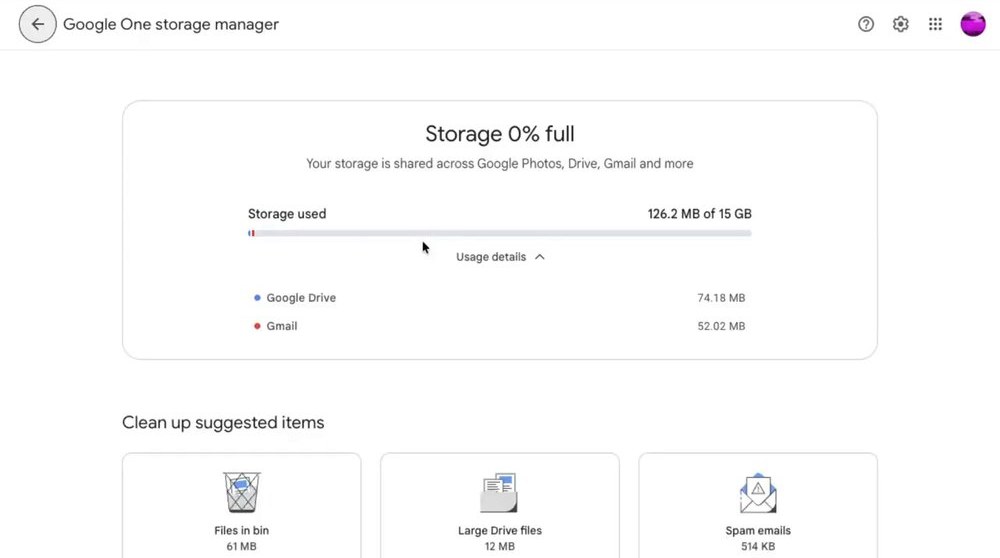Image resolution: width=1000 pixels, height=558 pixels.
Task: Click the red dot beside Gmail
Action: point(257,326)
